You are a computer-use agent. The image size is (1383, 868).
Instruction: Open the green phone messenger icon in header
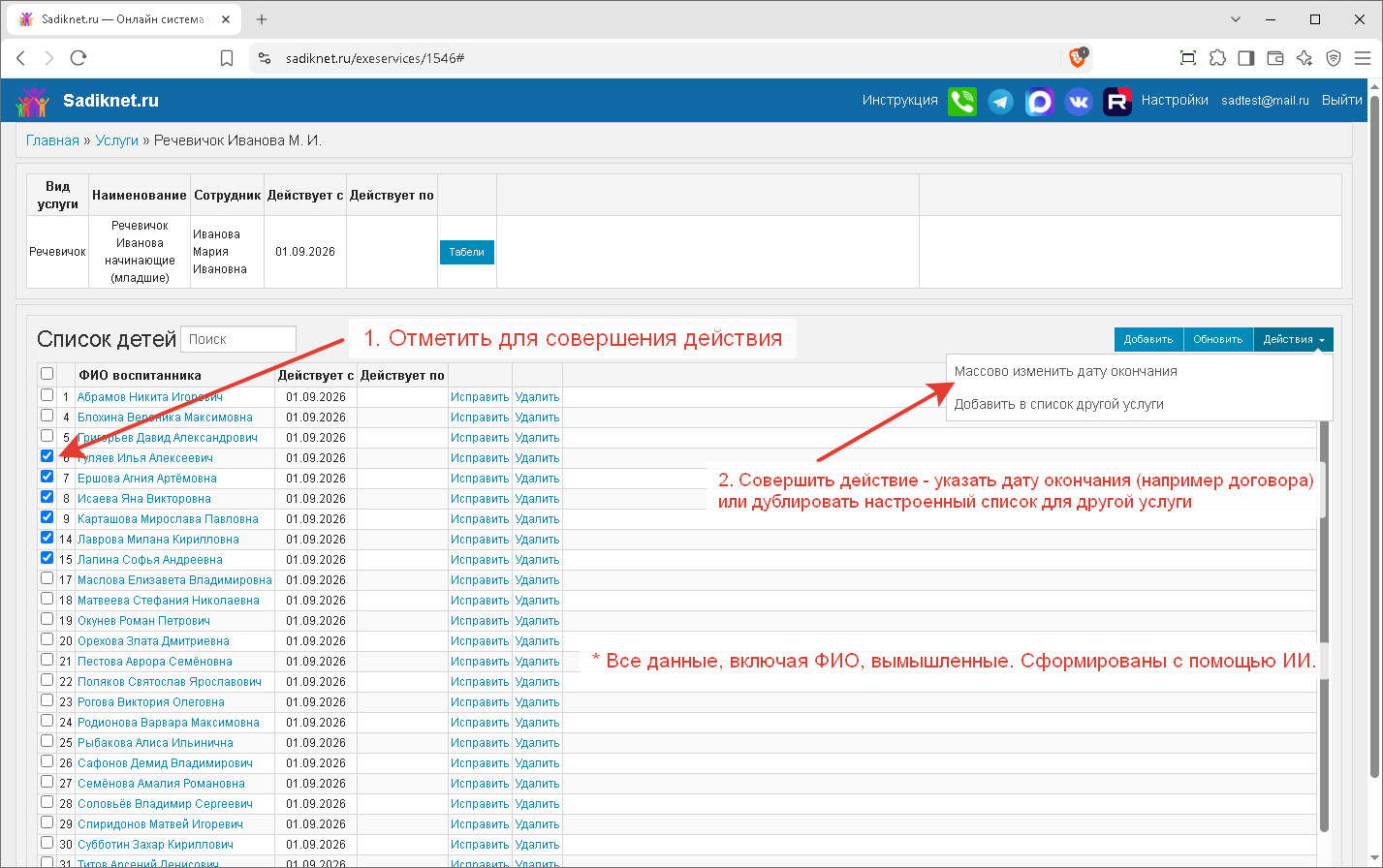961,102
